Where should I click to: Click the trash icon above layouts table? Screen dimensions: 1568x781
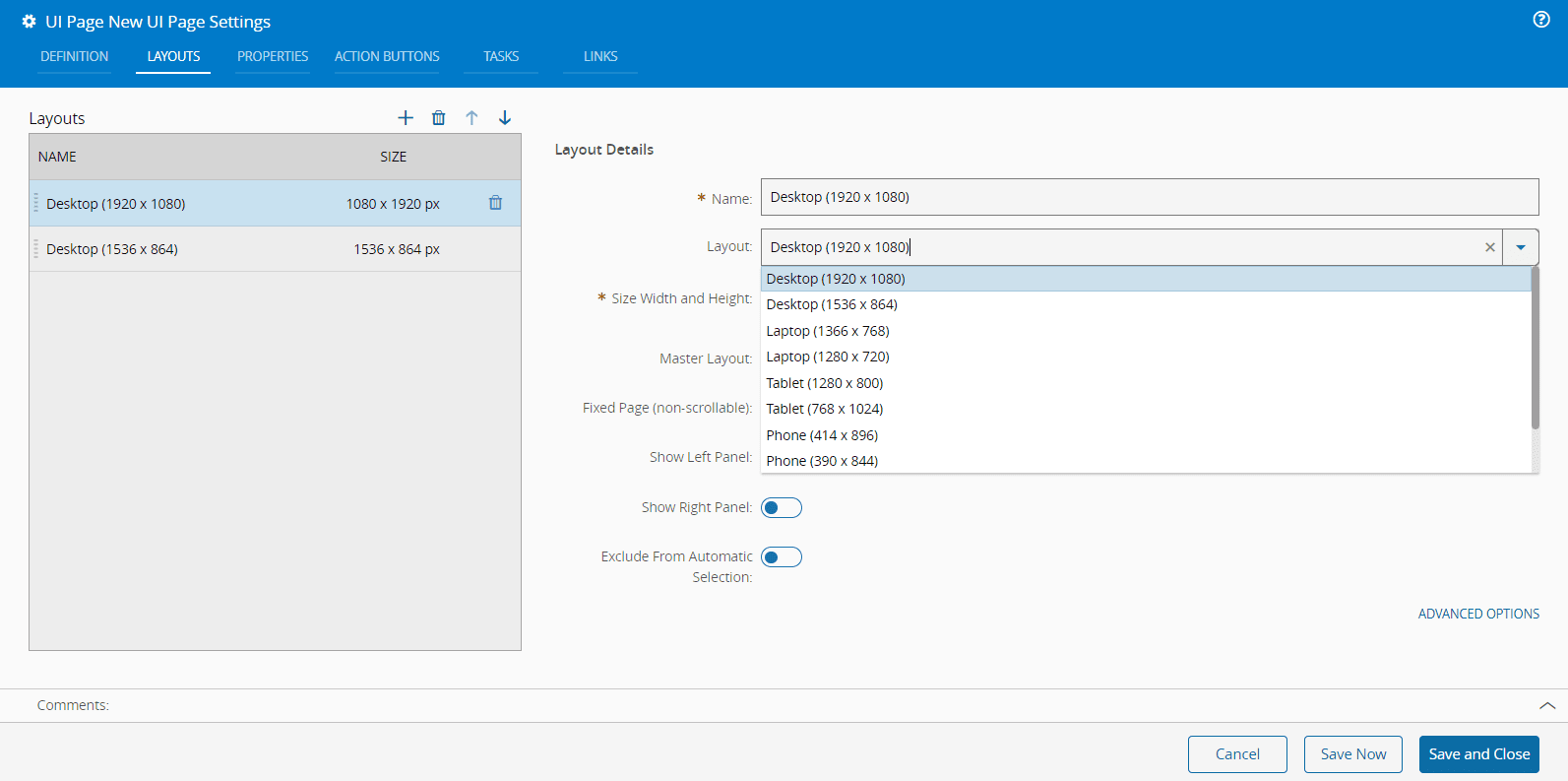[x=439, y=118]
